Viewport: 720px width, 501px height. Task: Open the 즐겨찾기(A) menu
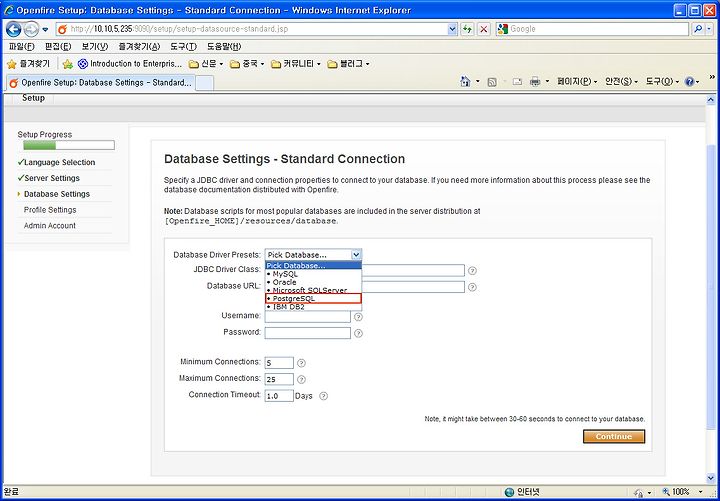point(139,46)
